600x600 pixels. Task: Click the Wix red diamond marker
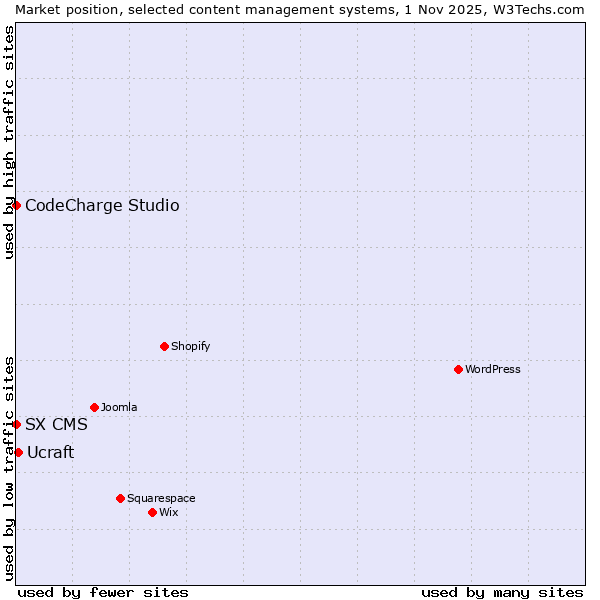pos(152,512)
